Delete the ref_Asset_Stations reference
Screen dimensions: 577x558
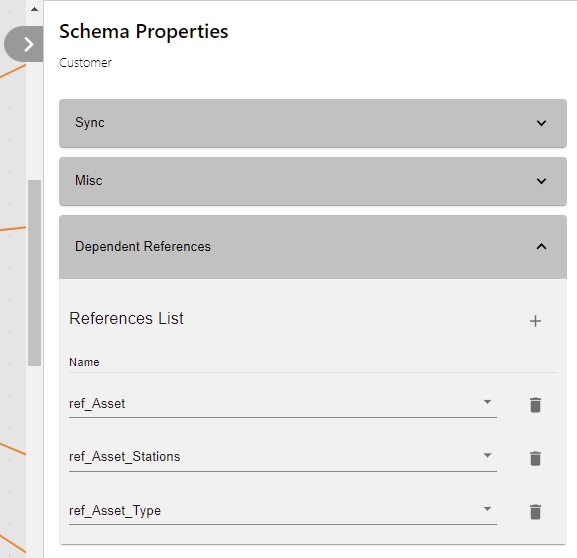535,458
